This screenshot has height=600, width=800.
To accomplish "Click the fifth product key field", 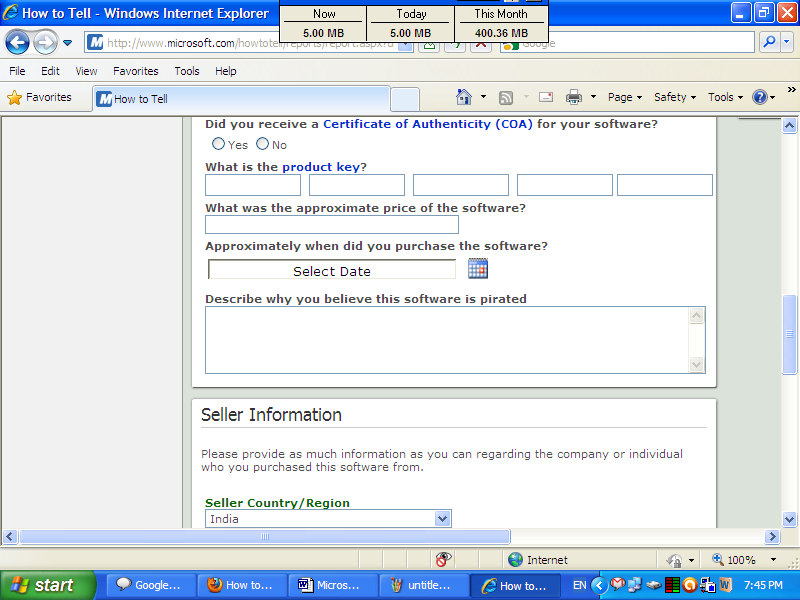I will coord(665,185).
